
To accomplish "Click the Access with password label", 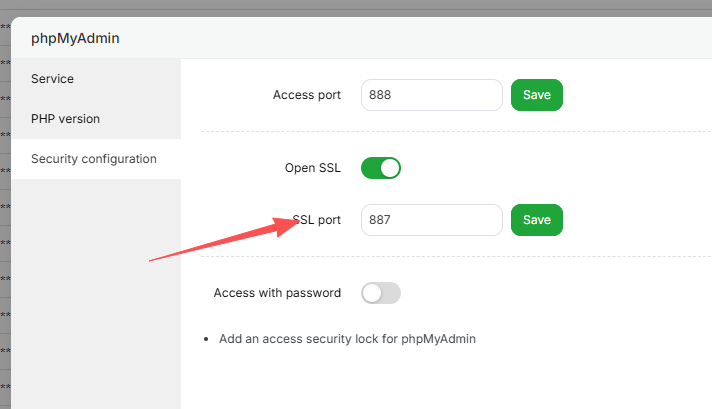I will 277,293.
